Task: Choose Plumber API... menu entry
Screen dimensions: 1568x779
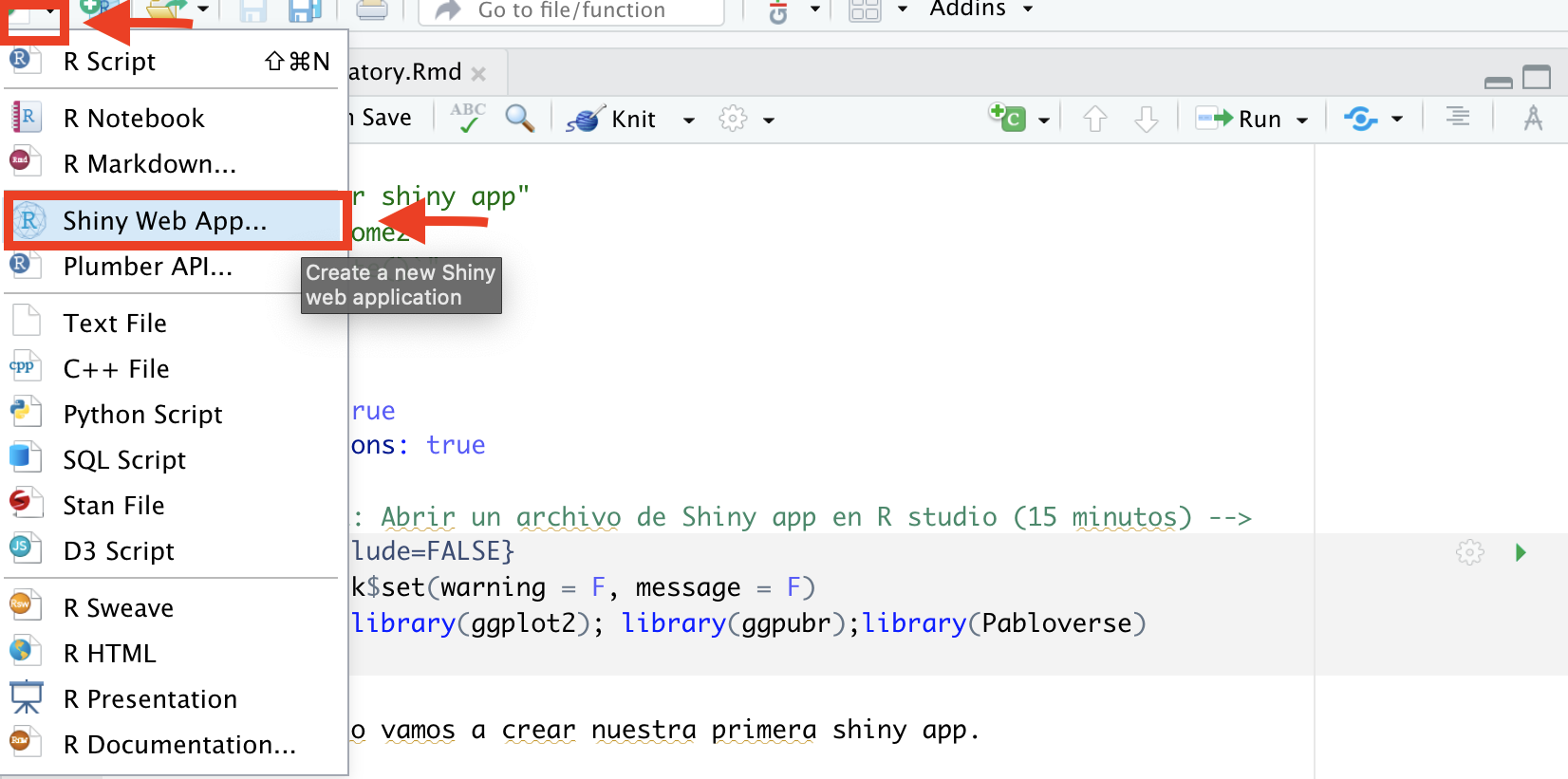Action: (x=173, y=267)
